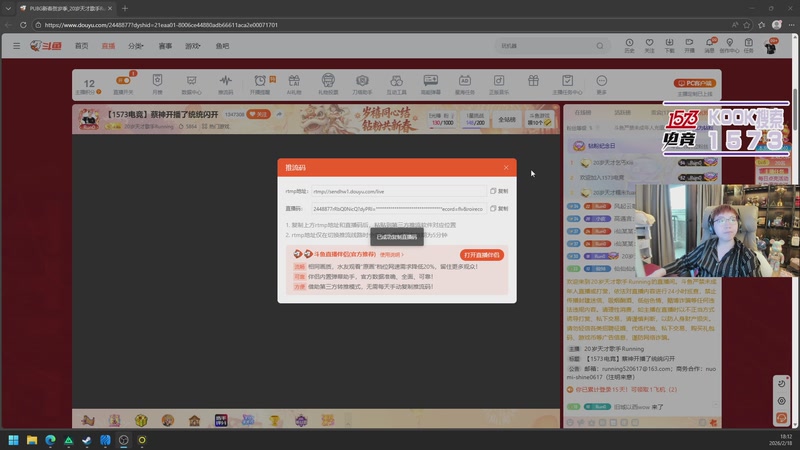Open File Explorer from the taskbar
This screenshot has height=450, width=800.
click(32, 440)
